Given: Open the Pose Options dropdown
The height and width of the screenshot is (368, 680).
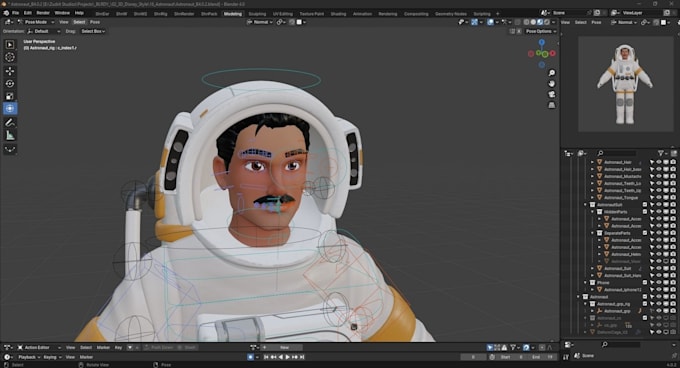Looking at the screenshot, I should pyautogui.click(x=540, y=31).
